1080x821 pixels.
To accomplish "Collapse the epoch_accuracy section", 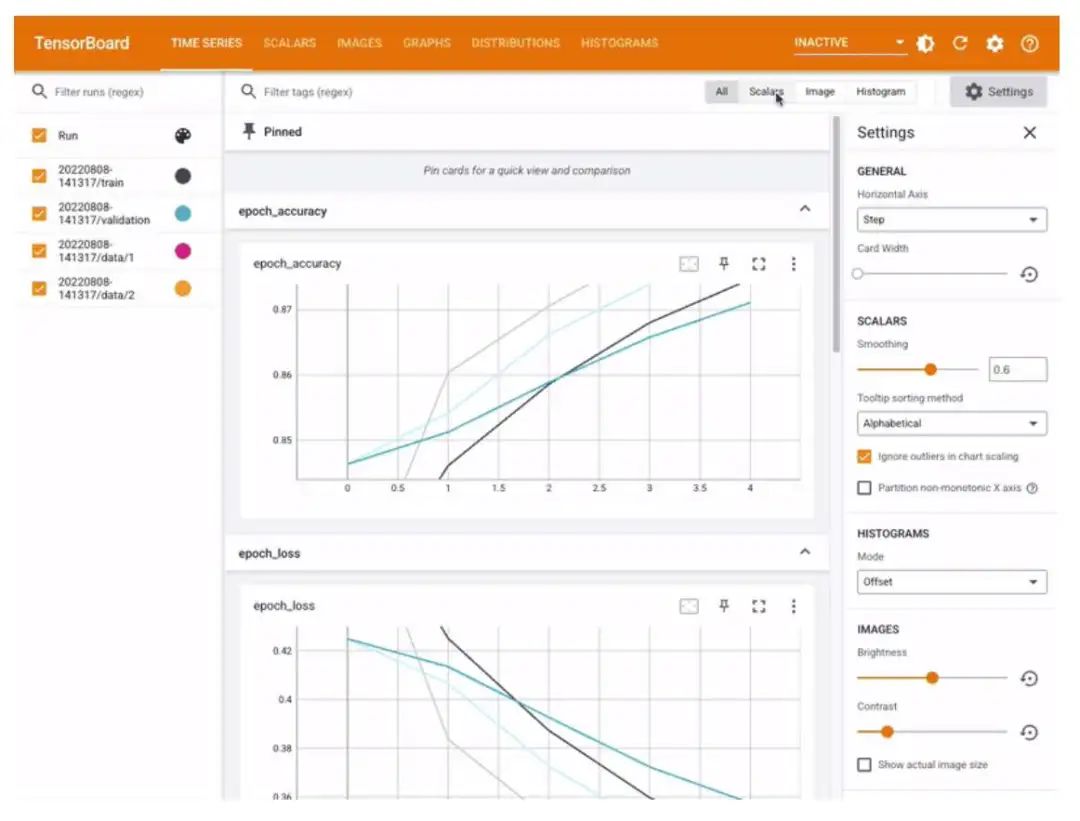I will [805, 211].
